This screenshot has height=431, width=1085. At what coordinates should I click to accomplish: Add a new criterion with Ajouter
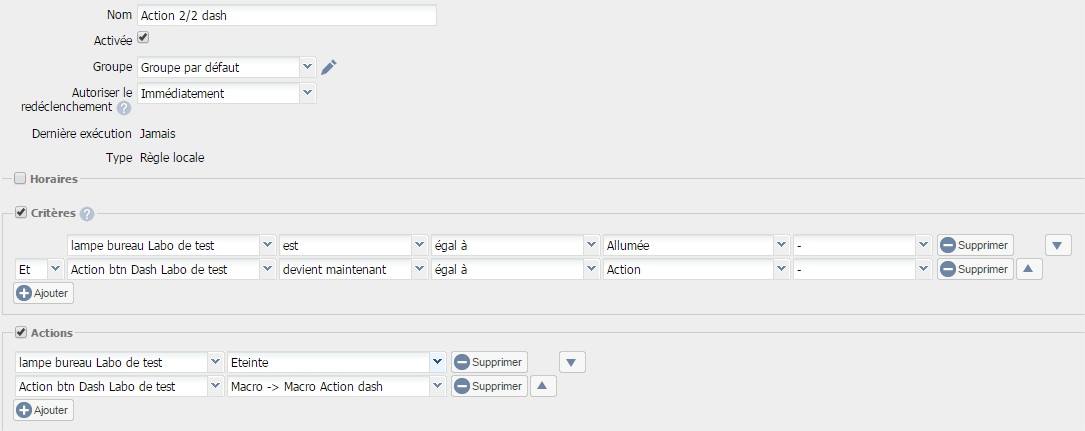(44, 293)
